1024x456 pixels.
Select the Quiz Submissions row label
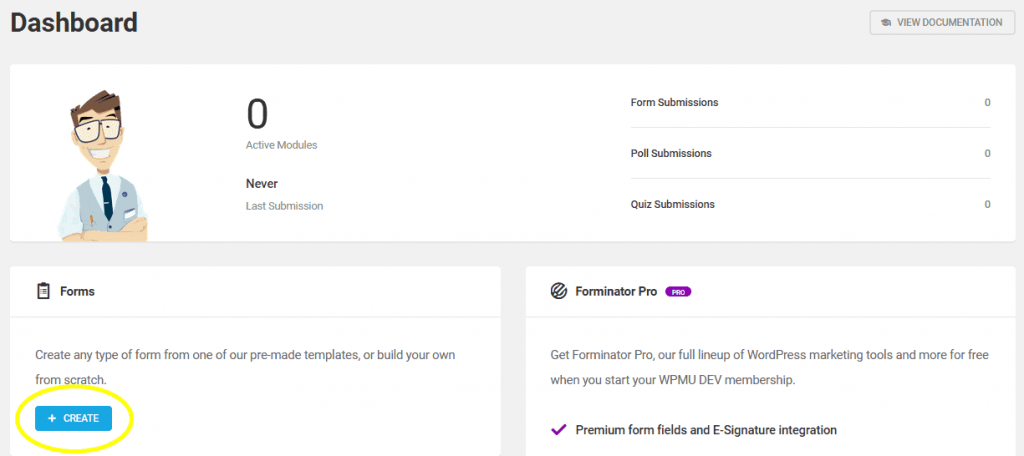[x=672, y=204]
